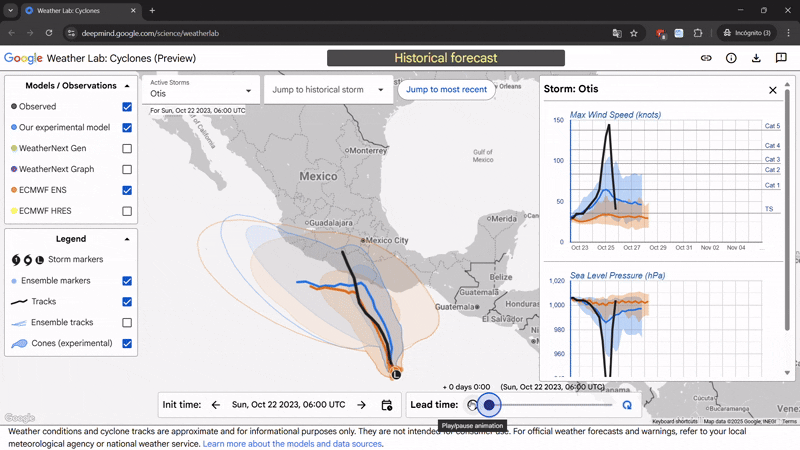Enable the ECMWF HRES checkbox

tap(127, 211)
